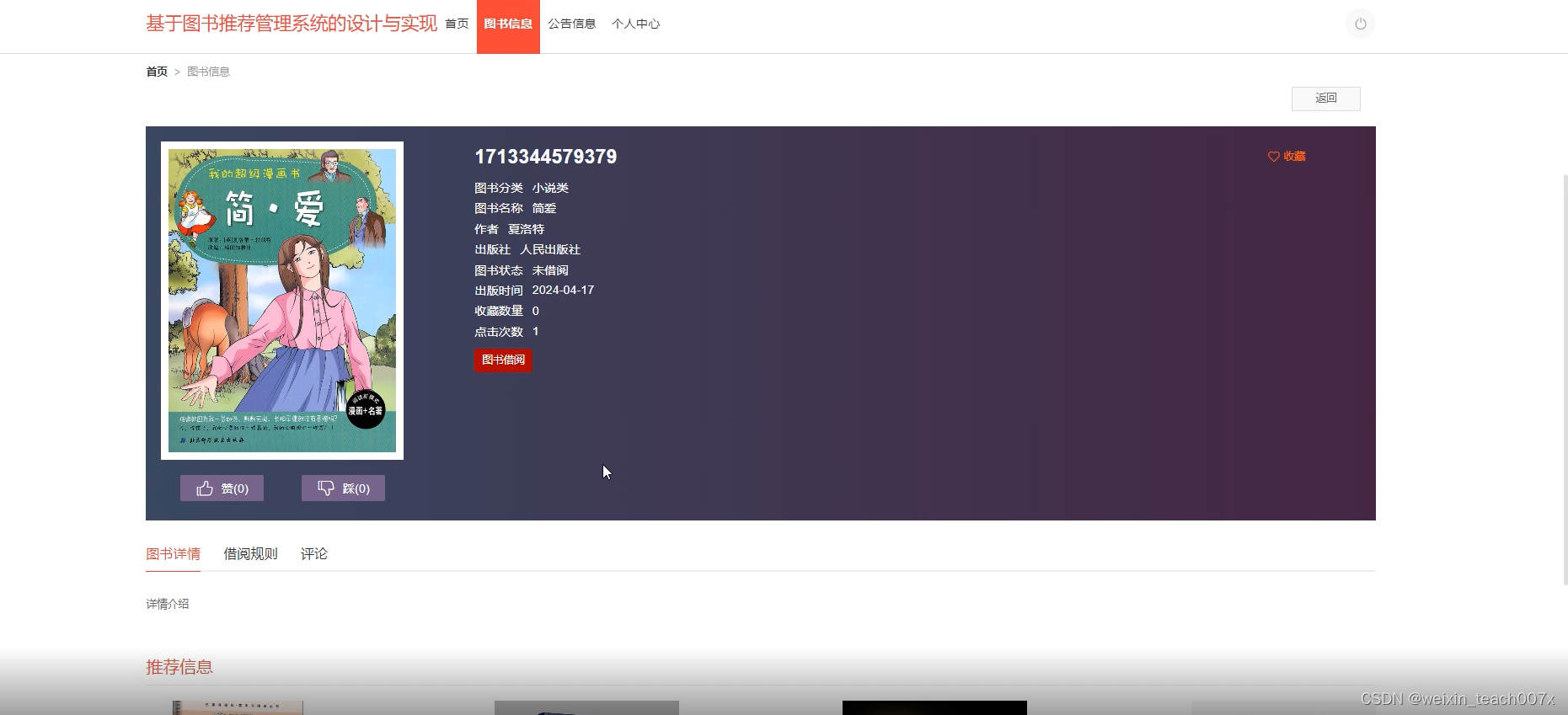Image resolution: width=1568 pixels, height=715 pixels.
Task: Click the heart favorite icon
Action: coord(1273,157)
